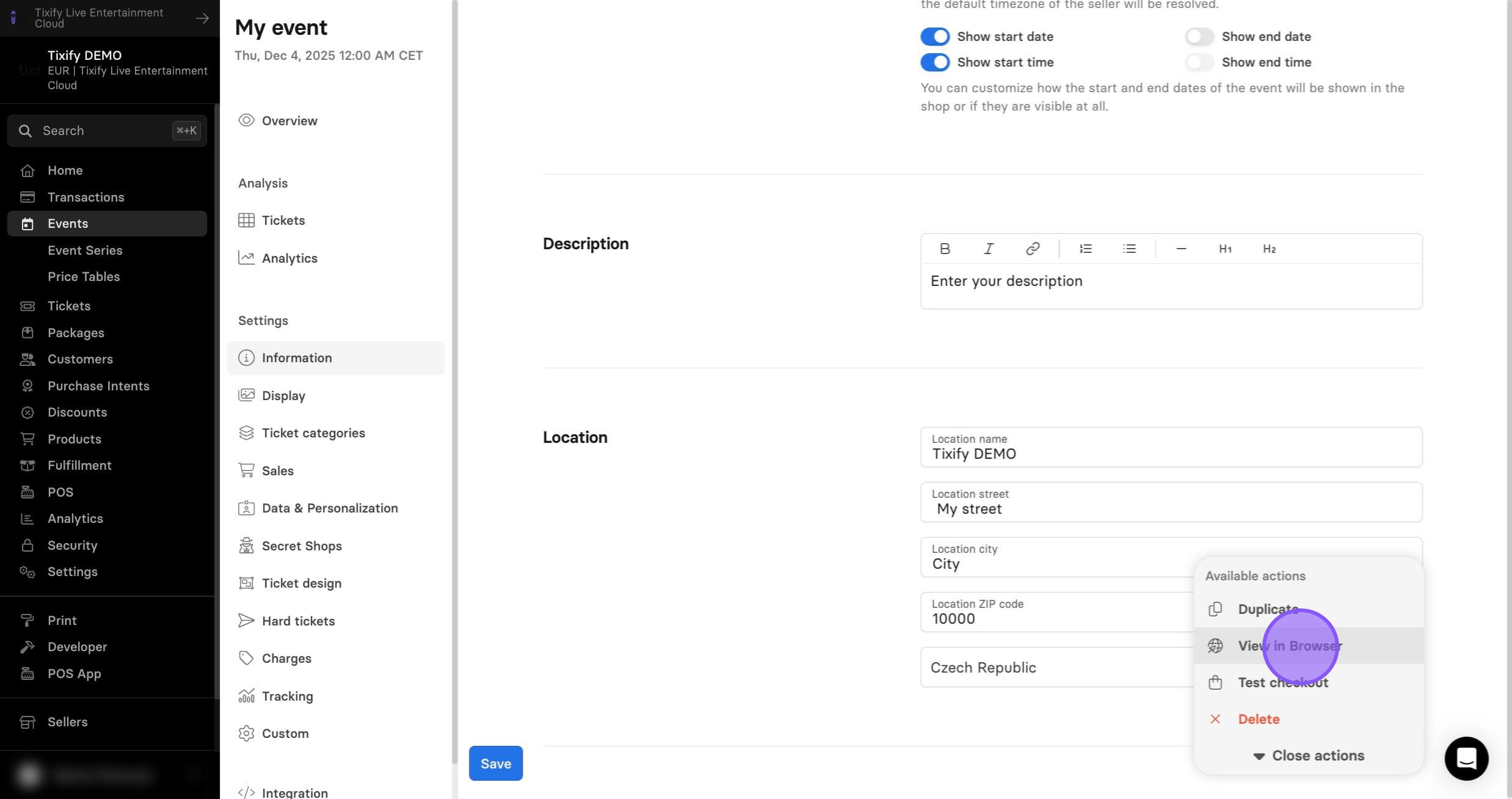Insert bulleted list in description
The width and height of the screenshot is (1512, 799).
pyautogui.click(x=1130, y=249)
